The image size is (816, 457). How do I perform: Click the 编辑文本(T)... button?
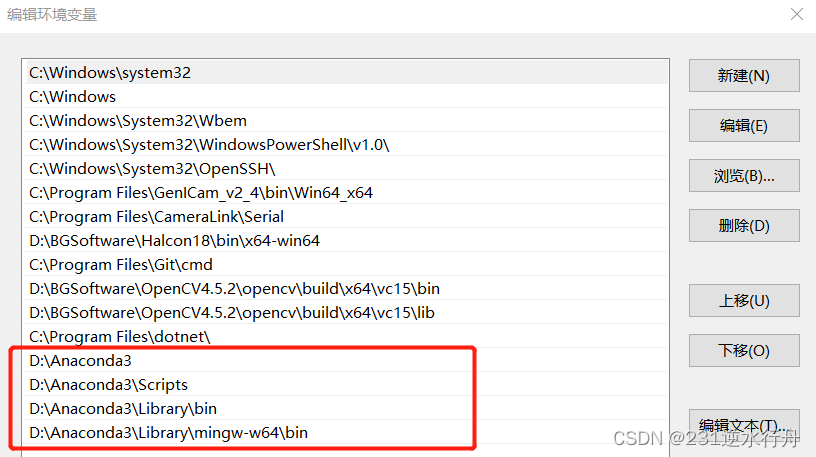tap(744, 425)
